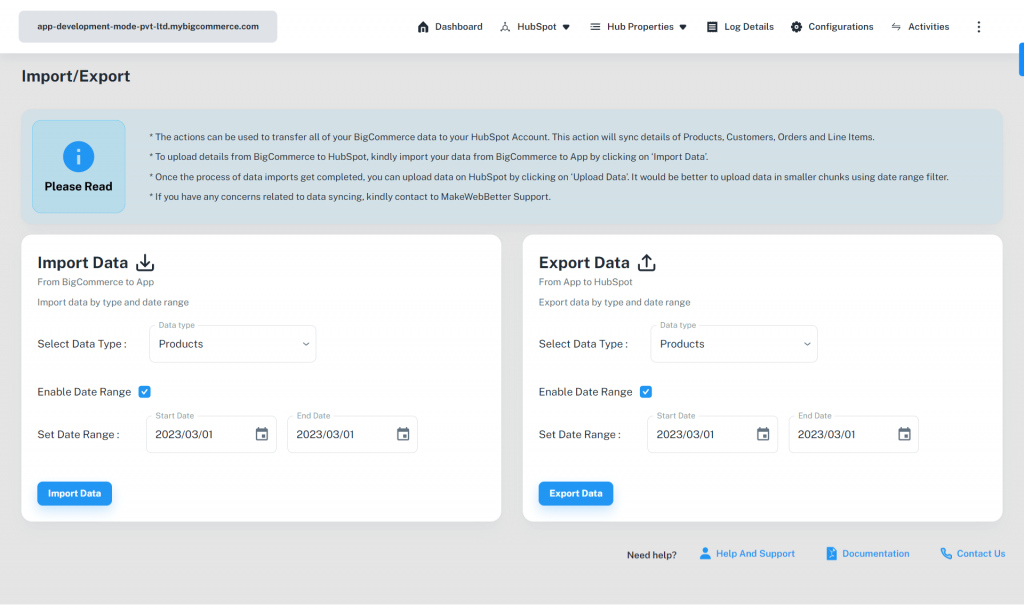1024x605 pixels.
Task: Open calendar for Import End Date
Action: pos(403,434)
